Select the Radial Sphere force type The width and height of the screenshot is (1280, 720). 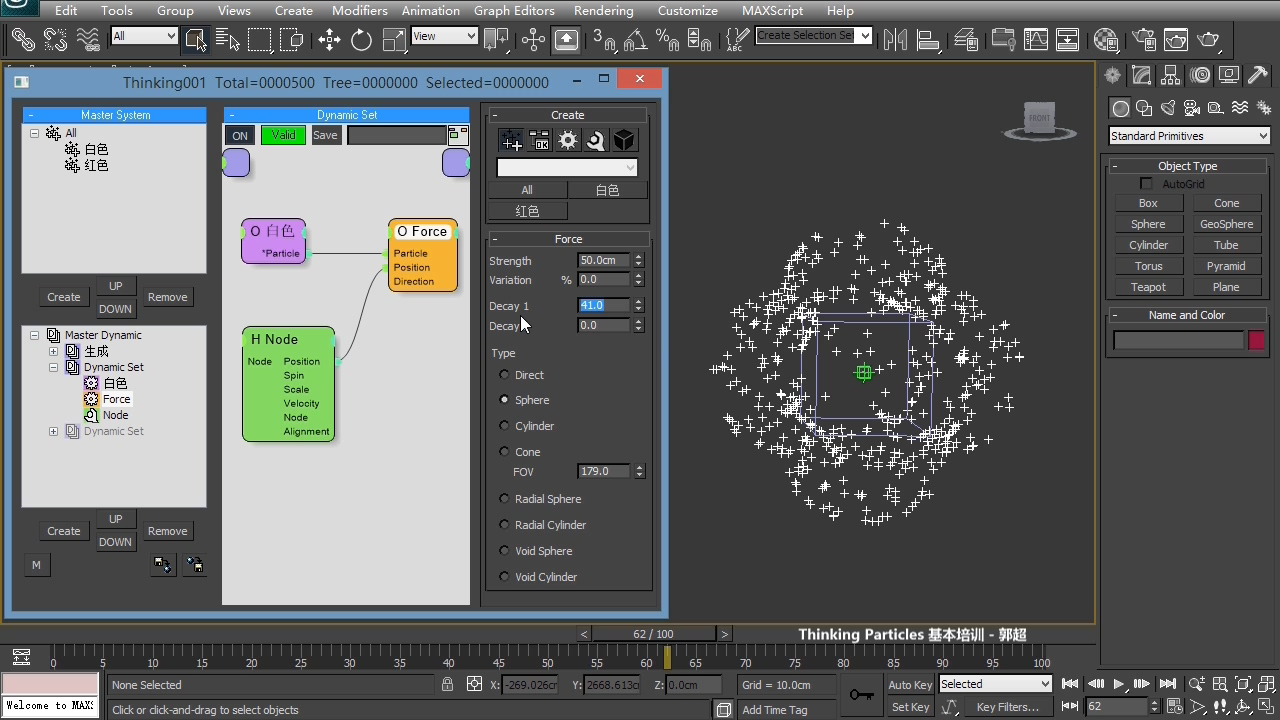[504, 499]
